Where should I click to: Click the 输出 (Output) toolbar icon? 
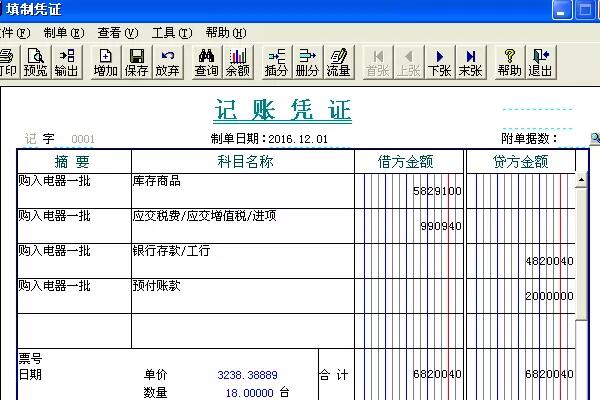click(67, 62)
